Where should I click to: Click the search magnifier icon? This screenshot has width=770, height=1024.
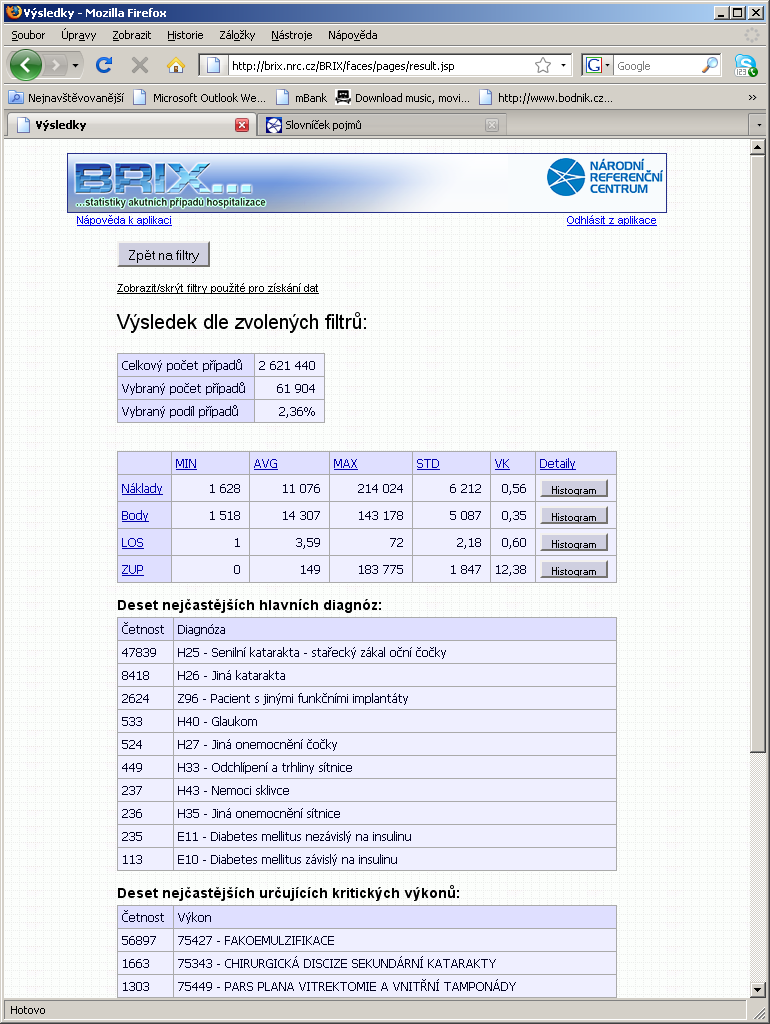pos(709,65)
